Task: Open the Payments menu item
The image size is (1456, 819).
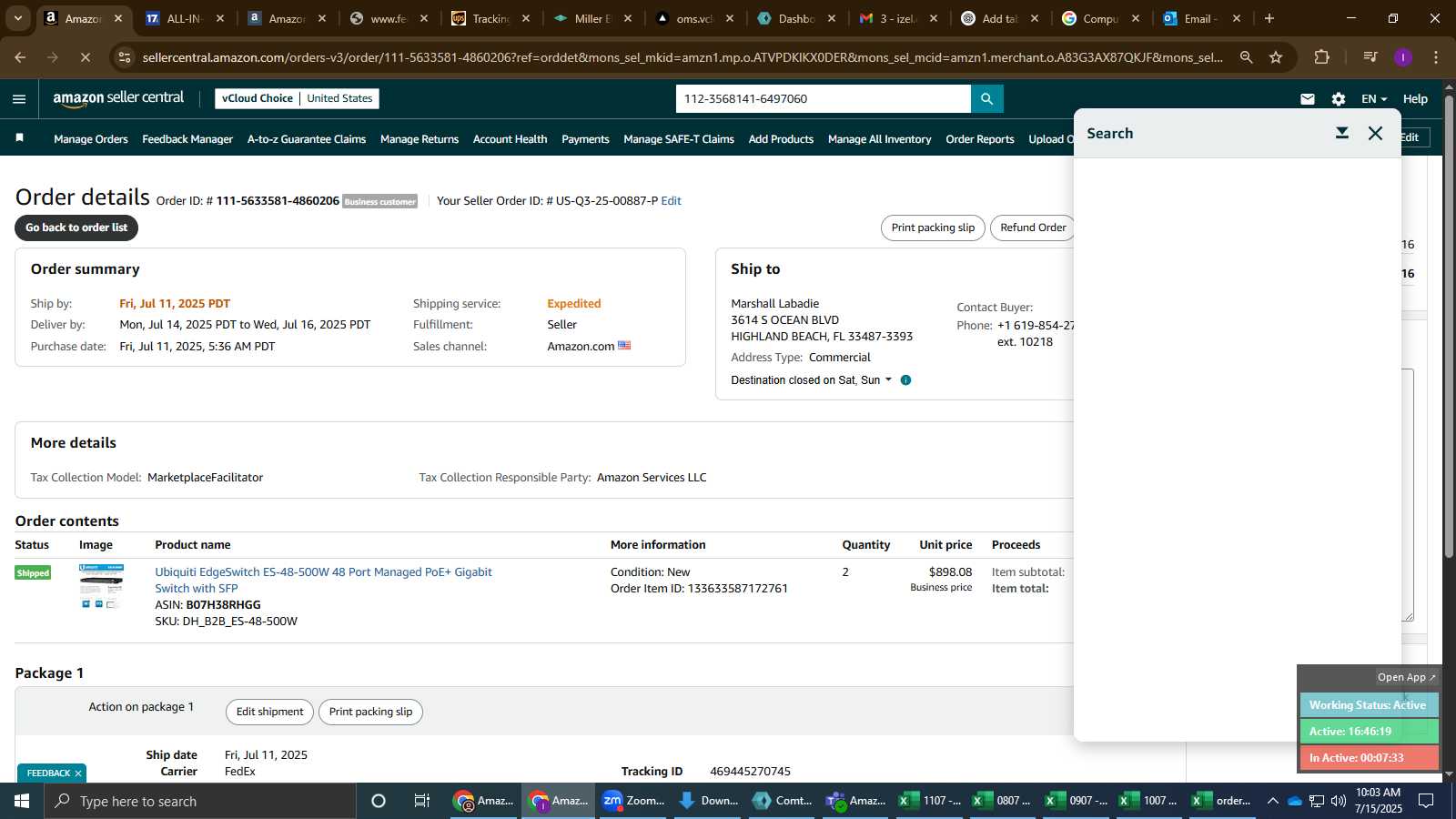Action: click(585, 139)
